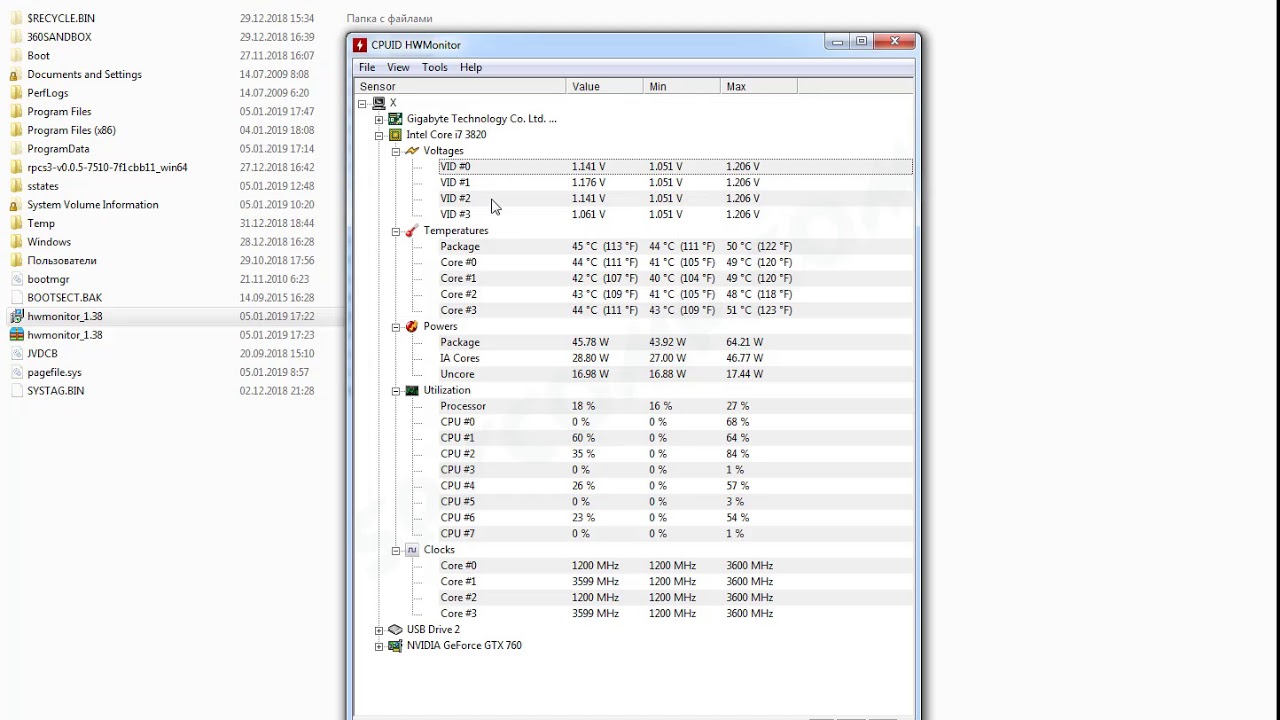Click the SYSTAG.BIN file icon

[x=16, y=390]
